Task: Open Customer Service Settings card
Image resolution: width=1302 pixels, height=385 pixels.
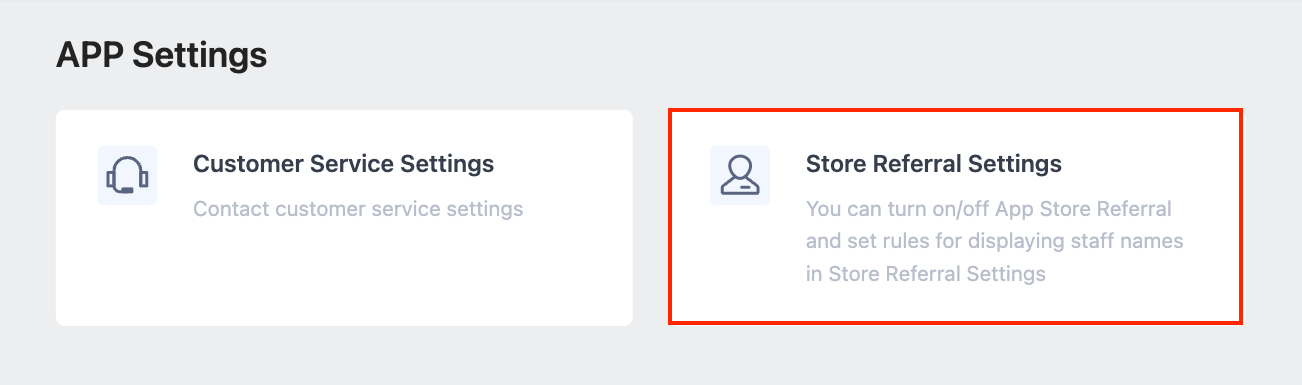Action: pos(344,217)
